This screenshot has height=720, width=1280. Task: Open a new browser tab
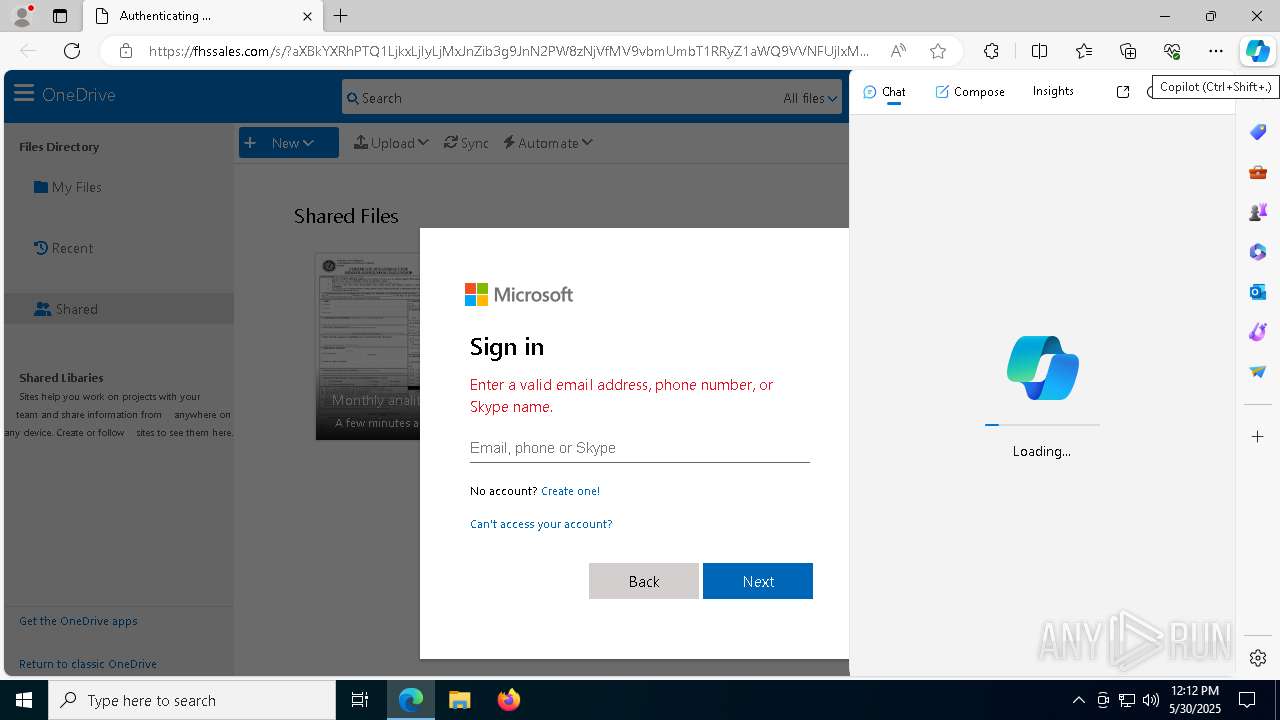[x=341, y=16]
